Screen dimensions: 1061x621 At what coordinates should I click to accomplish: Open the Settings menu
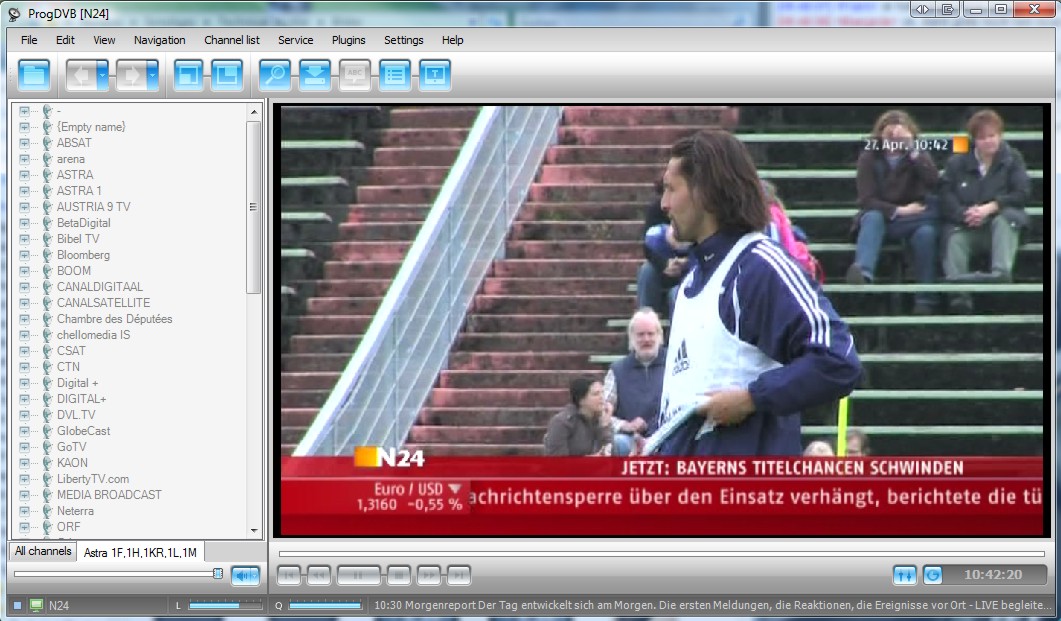(x=404, y=40)
